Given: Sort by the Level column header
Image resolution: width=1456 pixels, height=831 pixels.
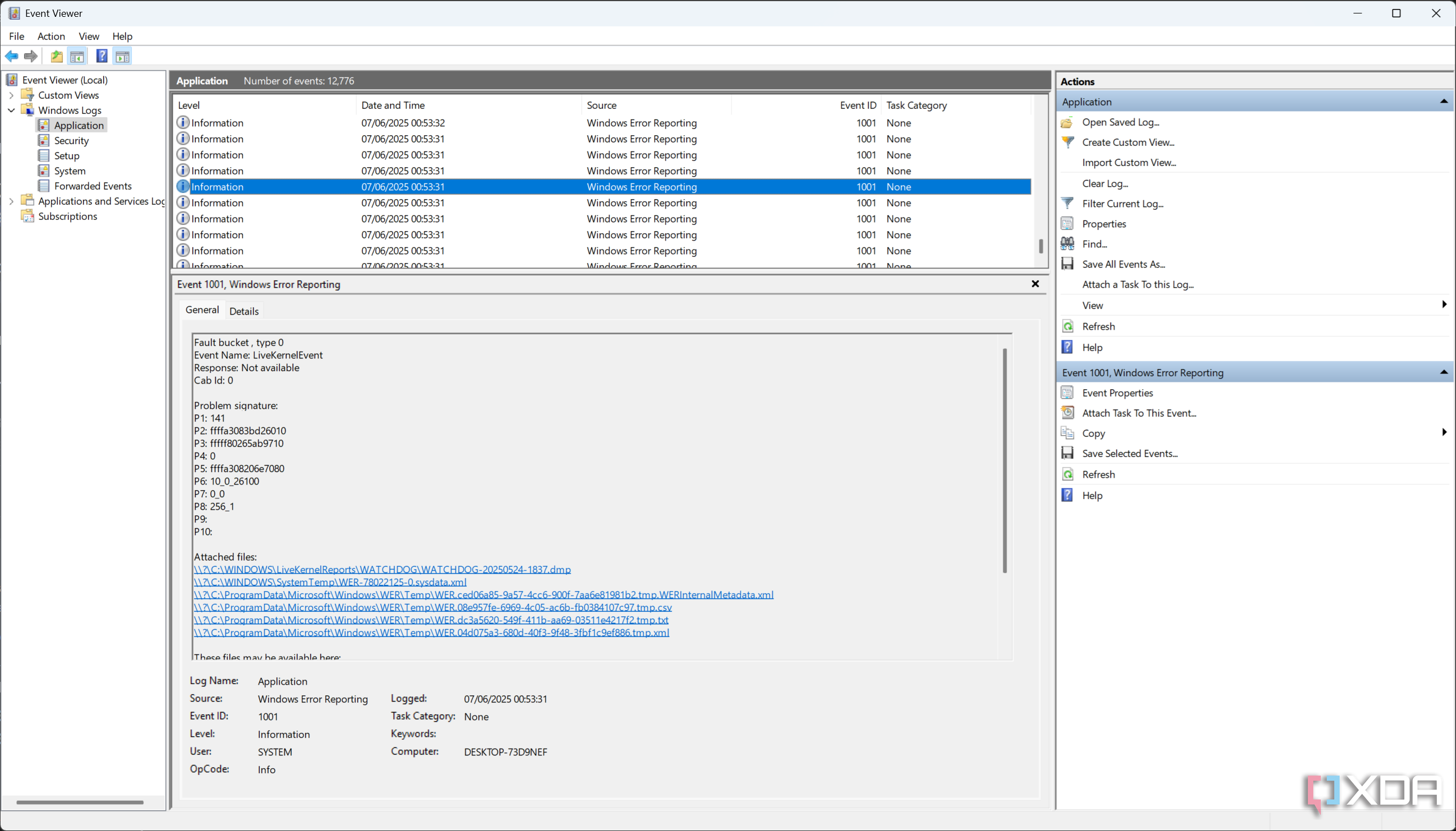Looking at the screenshot, I should pos(265,105).
